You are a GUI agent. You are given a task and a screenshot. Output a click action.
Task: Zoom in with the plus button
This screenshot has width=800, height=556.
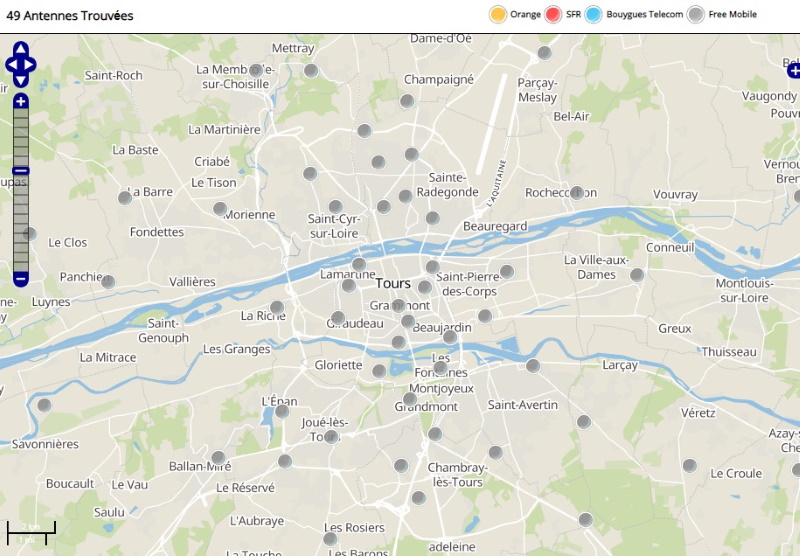pyautogui.click(x=21, y=101)
